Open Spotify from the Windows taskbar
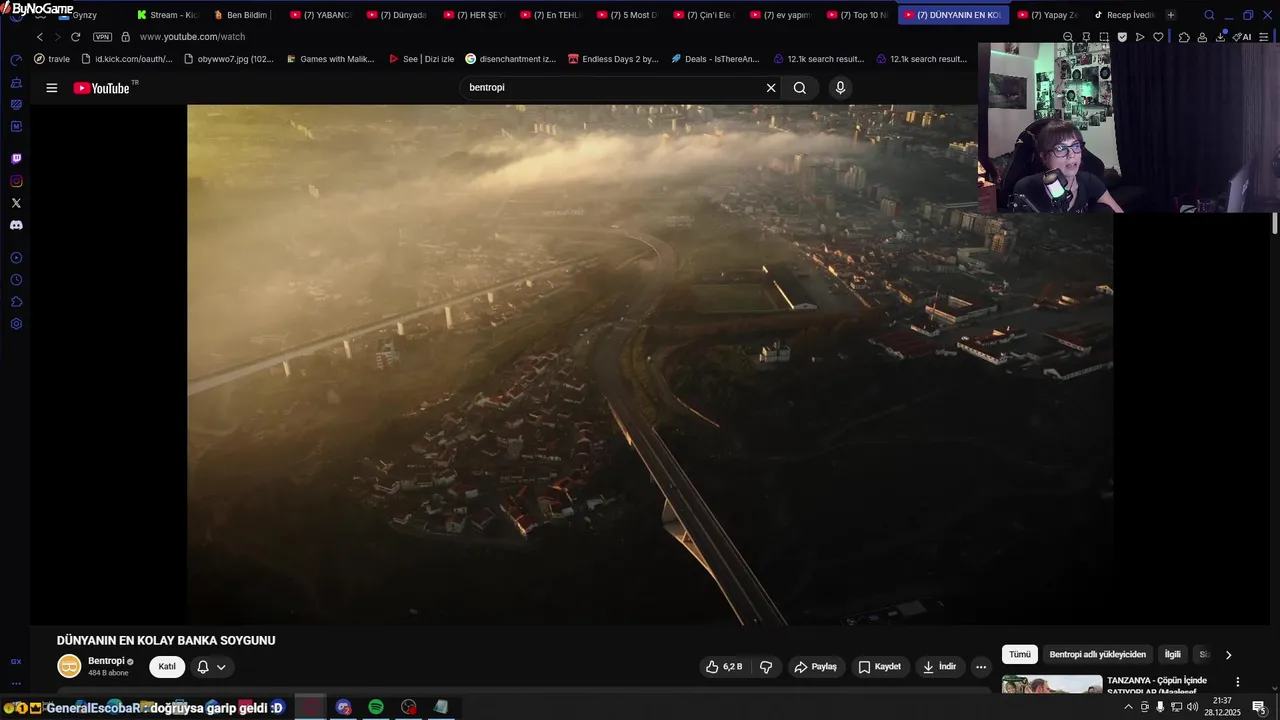 [376, 707]
